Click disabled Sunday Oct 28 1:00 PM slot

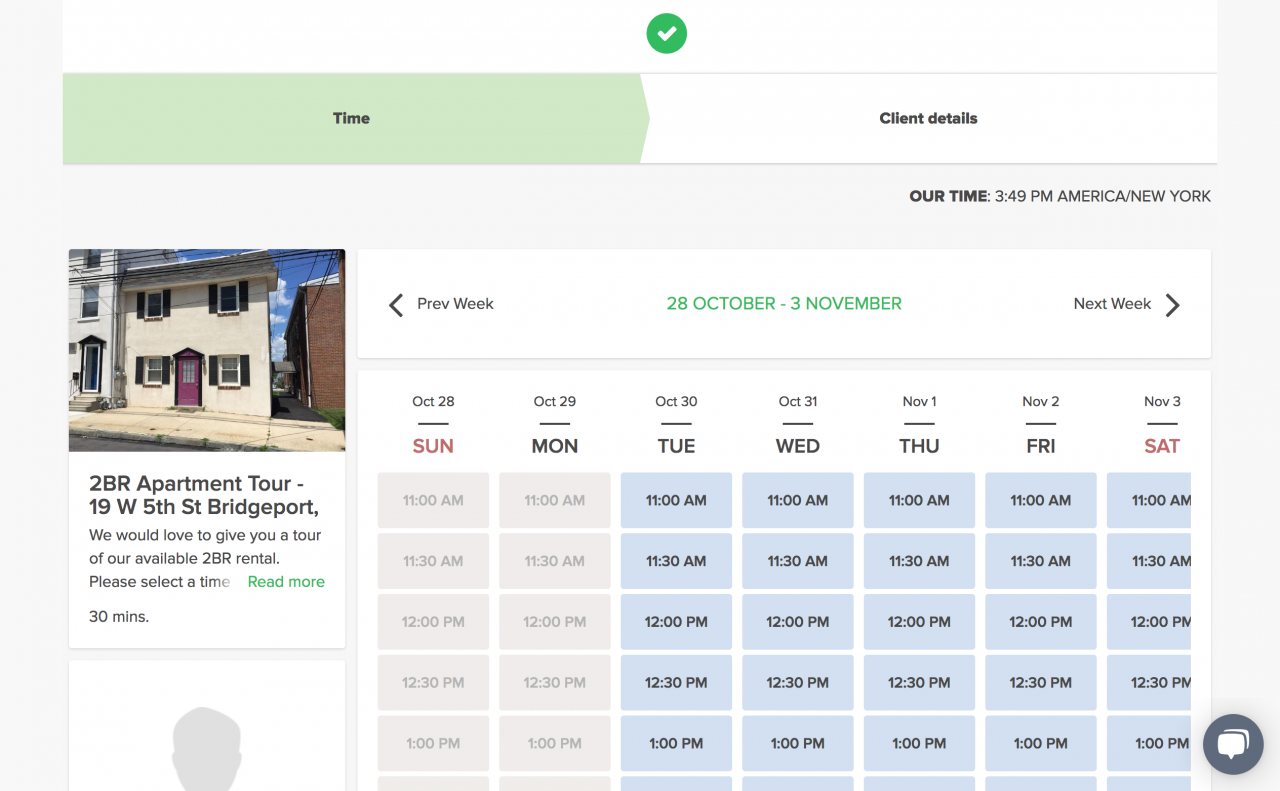click(x=433, y=744)
